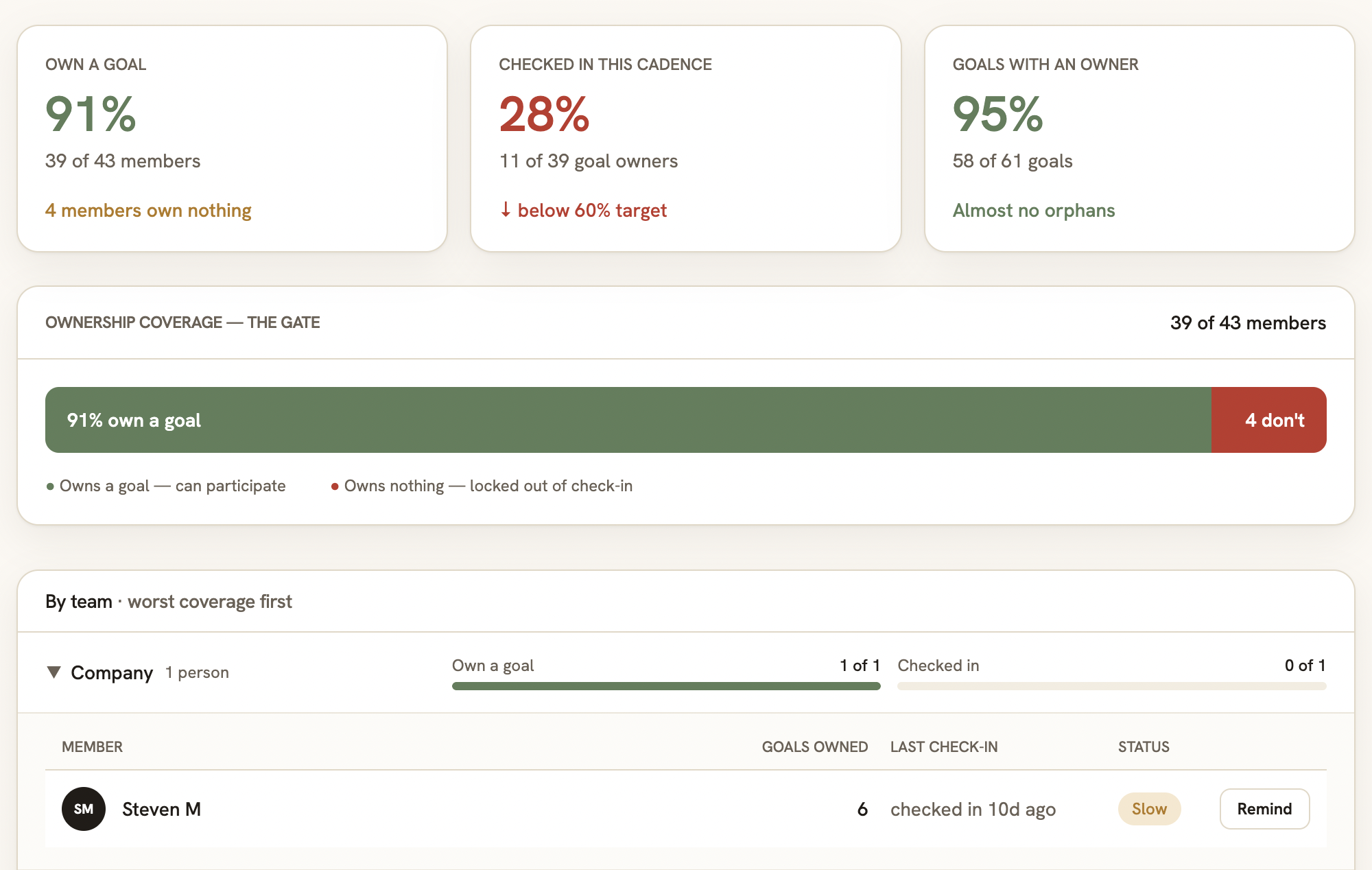Click '39 of 43 members' in ownership coverage header
Screen dimensions: 1372x870
click(x=1248, y=322)
